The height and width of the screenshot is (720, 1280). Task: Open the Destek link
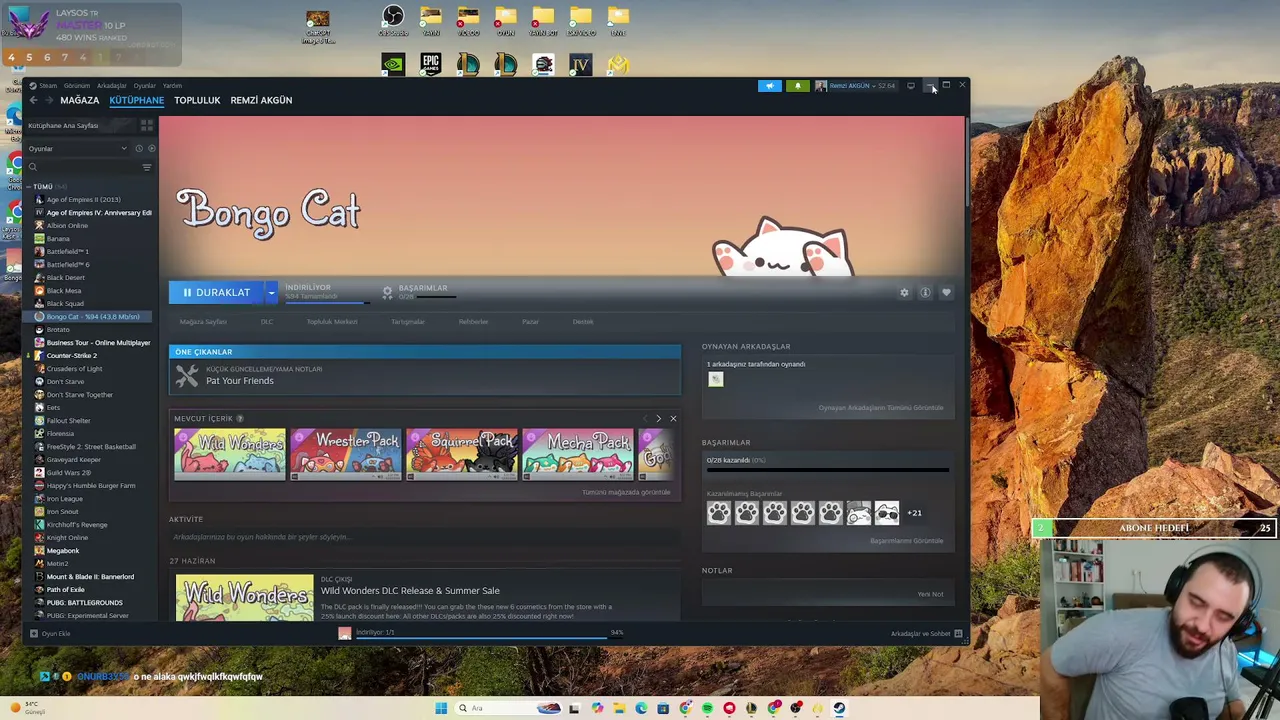tap(583, 322)
